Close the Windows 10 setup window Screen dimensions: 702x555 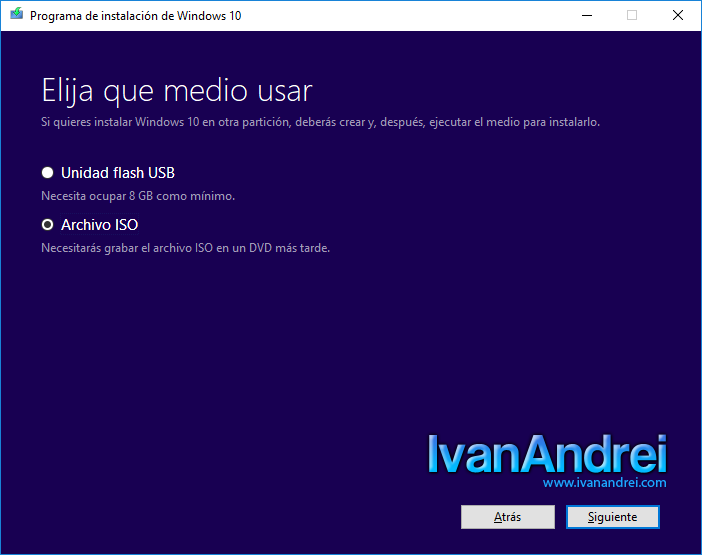coord(678,16)
